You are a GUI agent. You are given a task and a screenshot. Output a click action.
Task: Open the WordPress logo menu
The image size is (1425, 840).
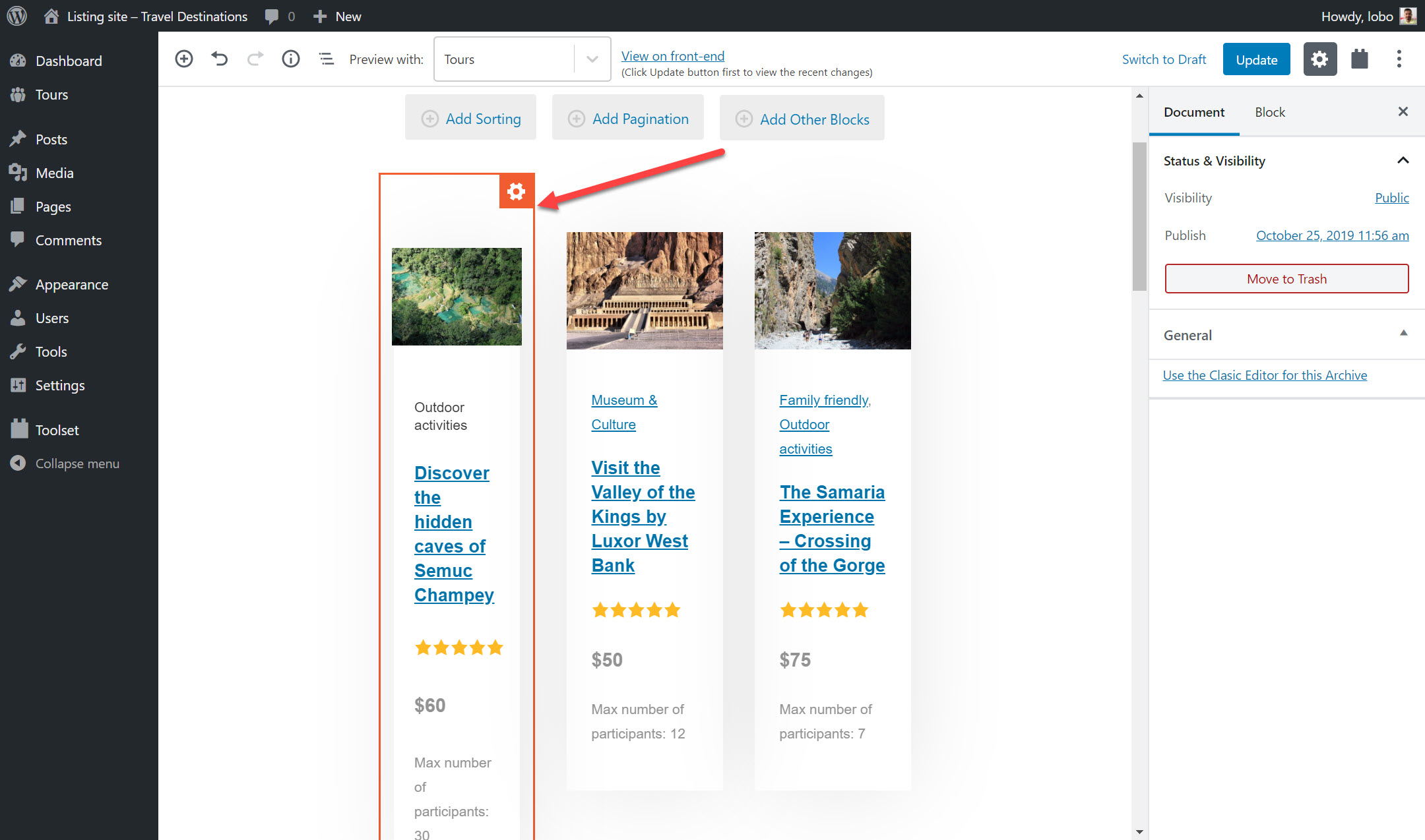pyautogui.click(x=16, y=16)
